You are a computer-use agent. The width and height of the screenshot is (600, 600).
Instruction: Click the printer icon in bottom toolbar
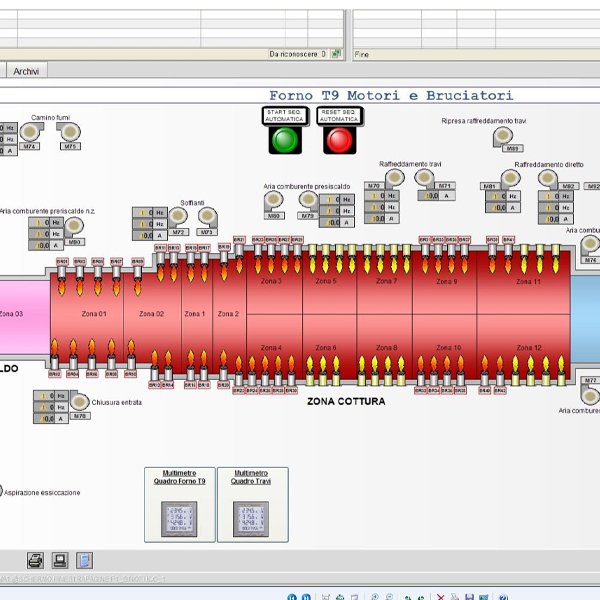click(35, 560)
